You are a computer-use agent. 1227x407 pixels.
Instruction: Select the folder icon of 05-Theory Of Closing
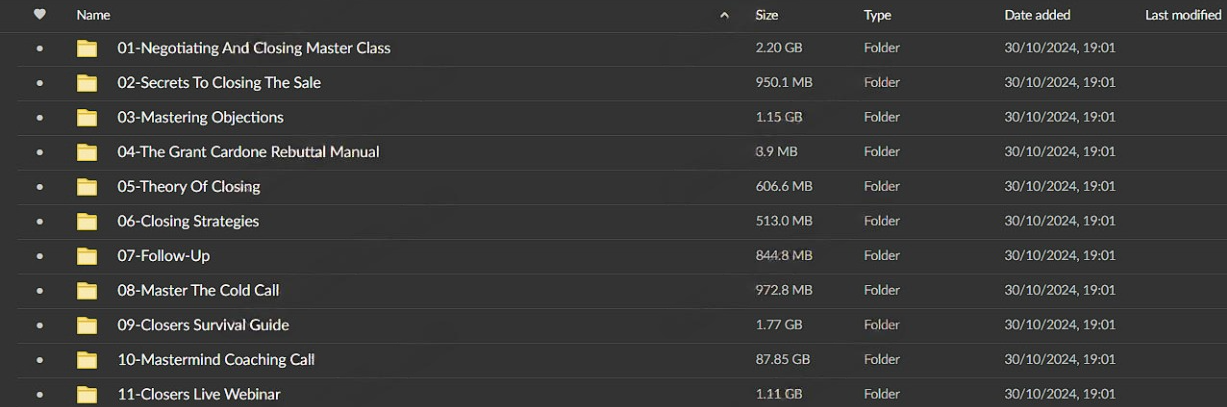tap(87, 187)
